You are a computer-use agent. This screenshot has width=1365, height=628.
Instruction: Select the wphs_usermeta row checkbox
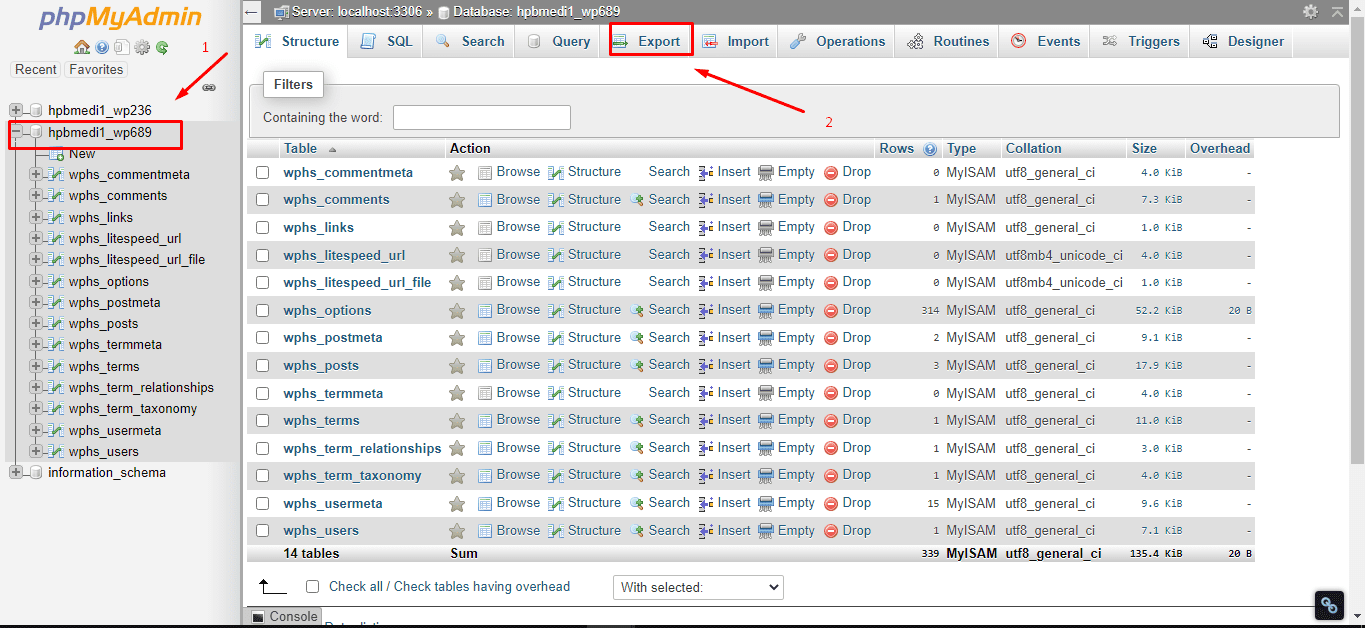[x=263, y=503]
